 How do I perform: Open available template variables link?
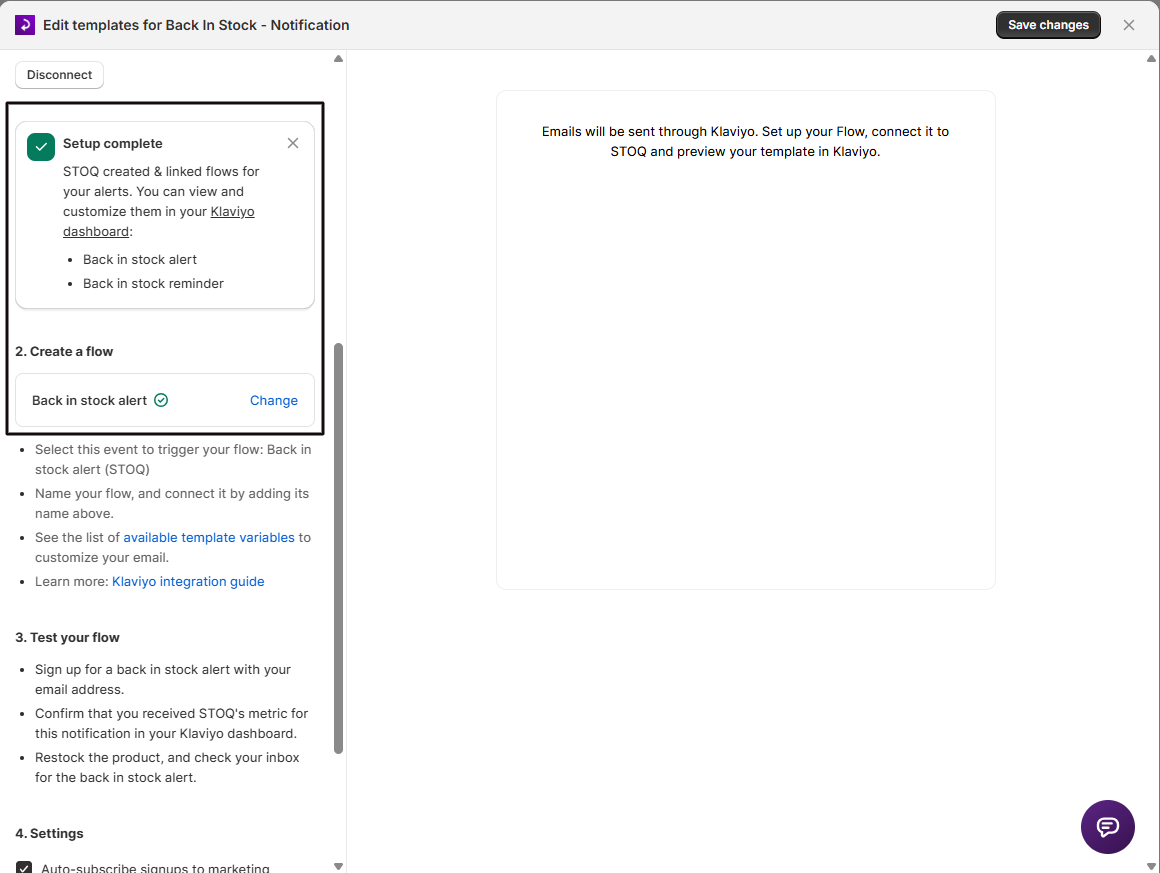[209, 538]
